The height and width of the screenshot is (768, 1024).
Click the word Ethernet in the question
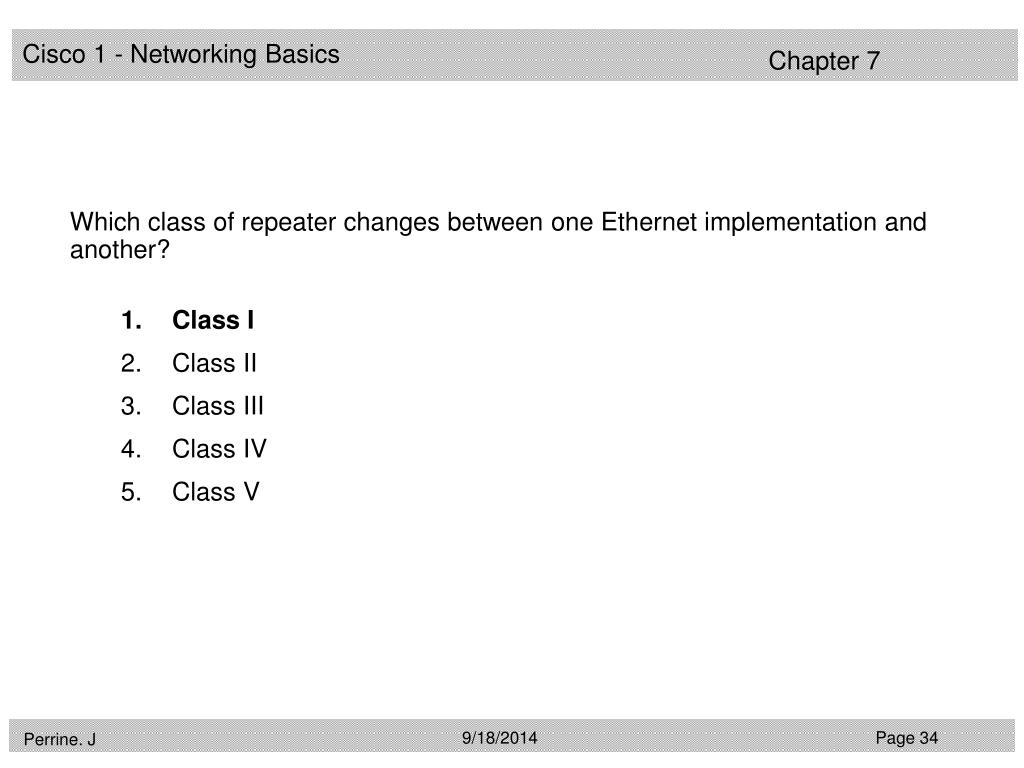(648, 222)
